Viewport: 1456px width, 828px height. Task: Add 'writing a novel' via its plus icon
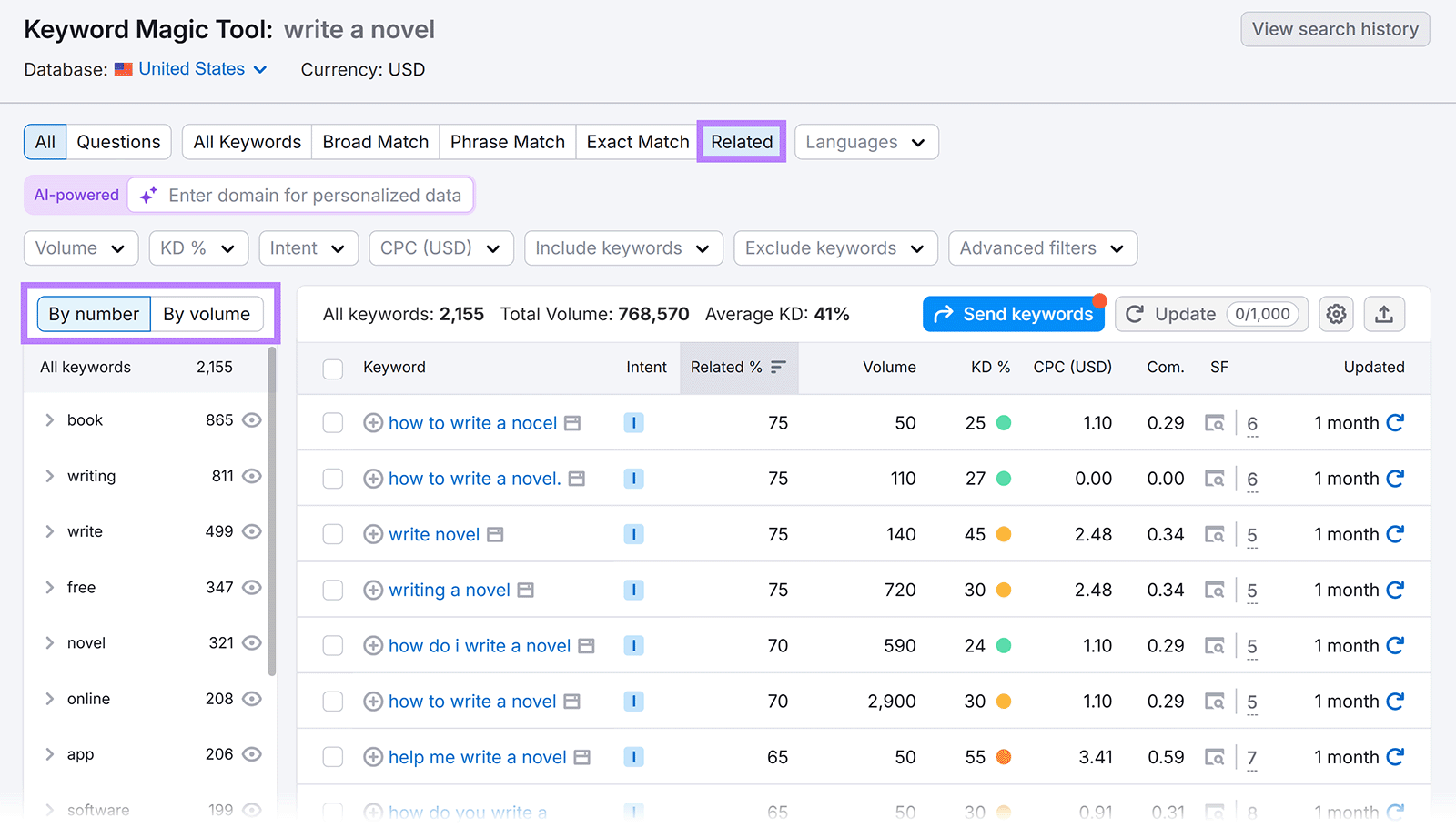coord(373,590)
